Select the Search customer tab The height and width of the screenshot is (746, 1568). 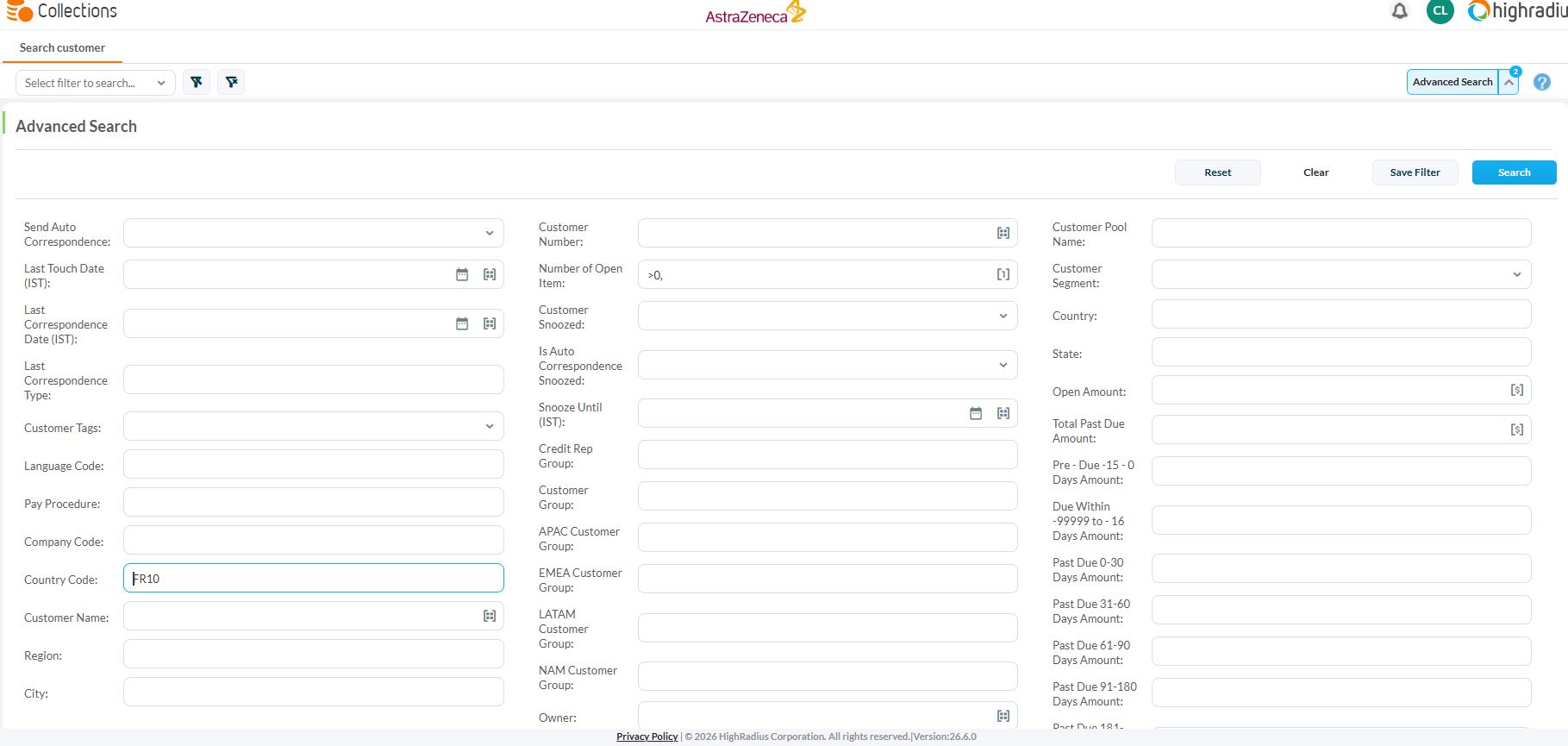point(62,47)
